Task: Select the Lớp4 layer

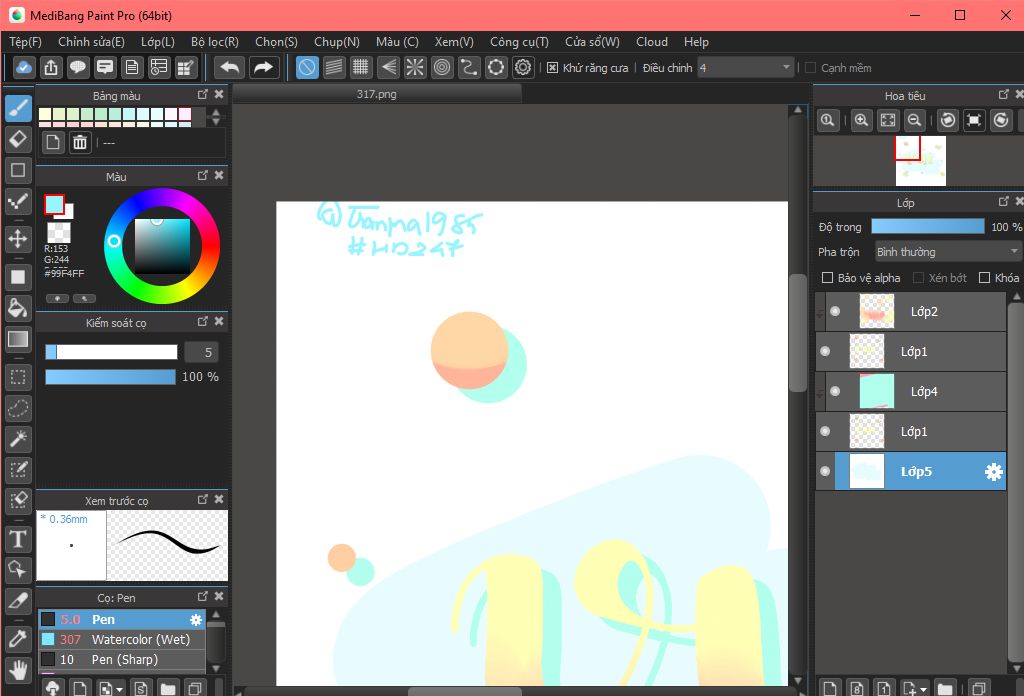Action: pyautogui.click(x=911, y=392)
